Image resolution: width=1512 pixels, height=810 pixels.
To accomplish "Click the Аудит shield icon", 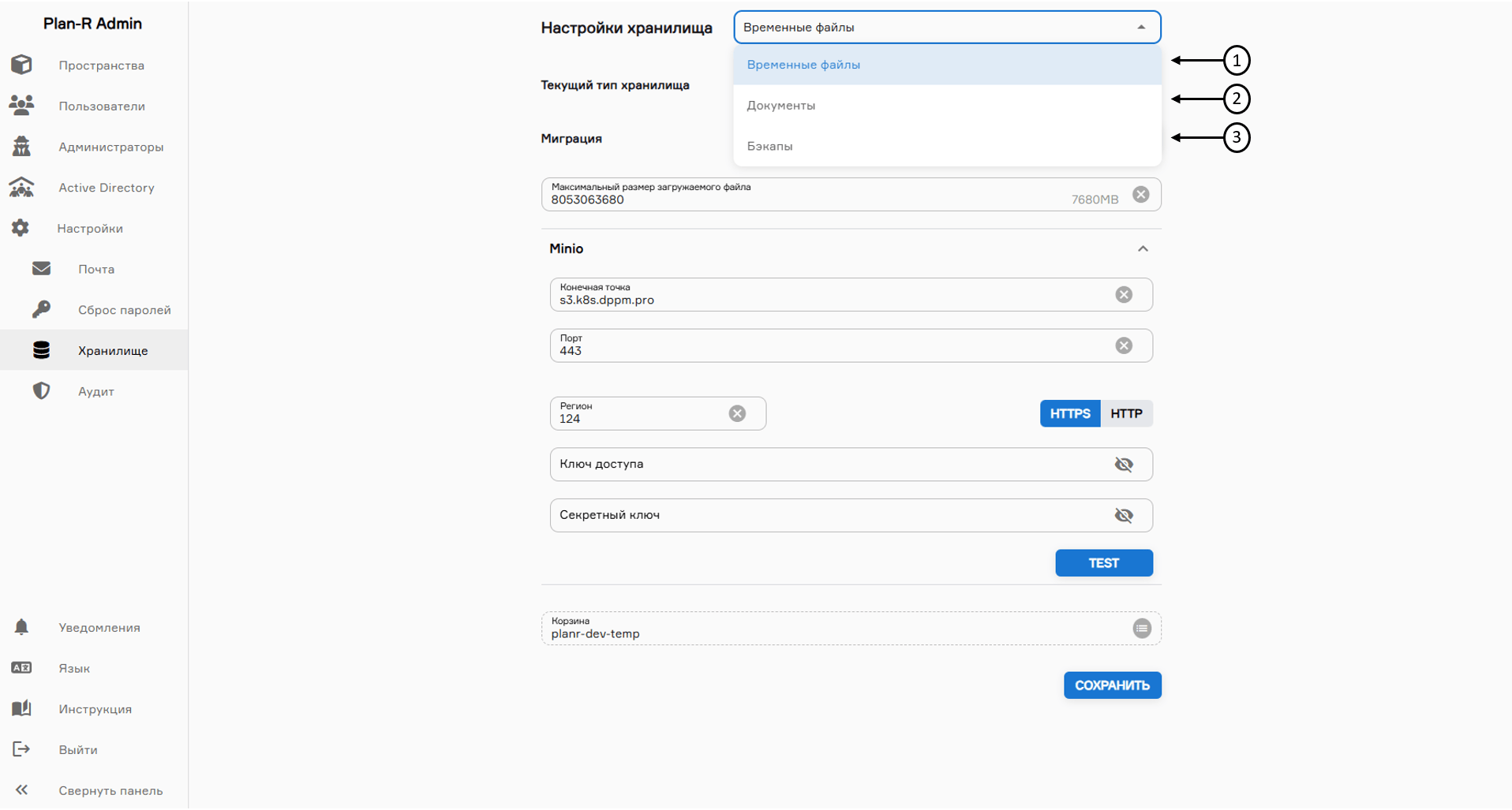I will (41, 391).
